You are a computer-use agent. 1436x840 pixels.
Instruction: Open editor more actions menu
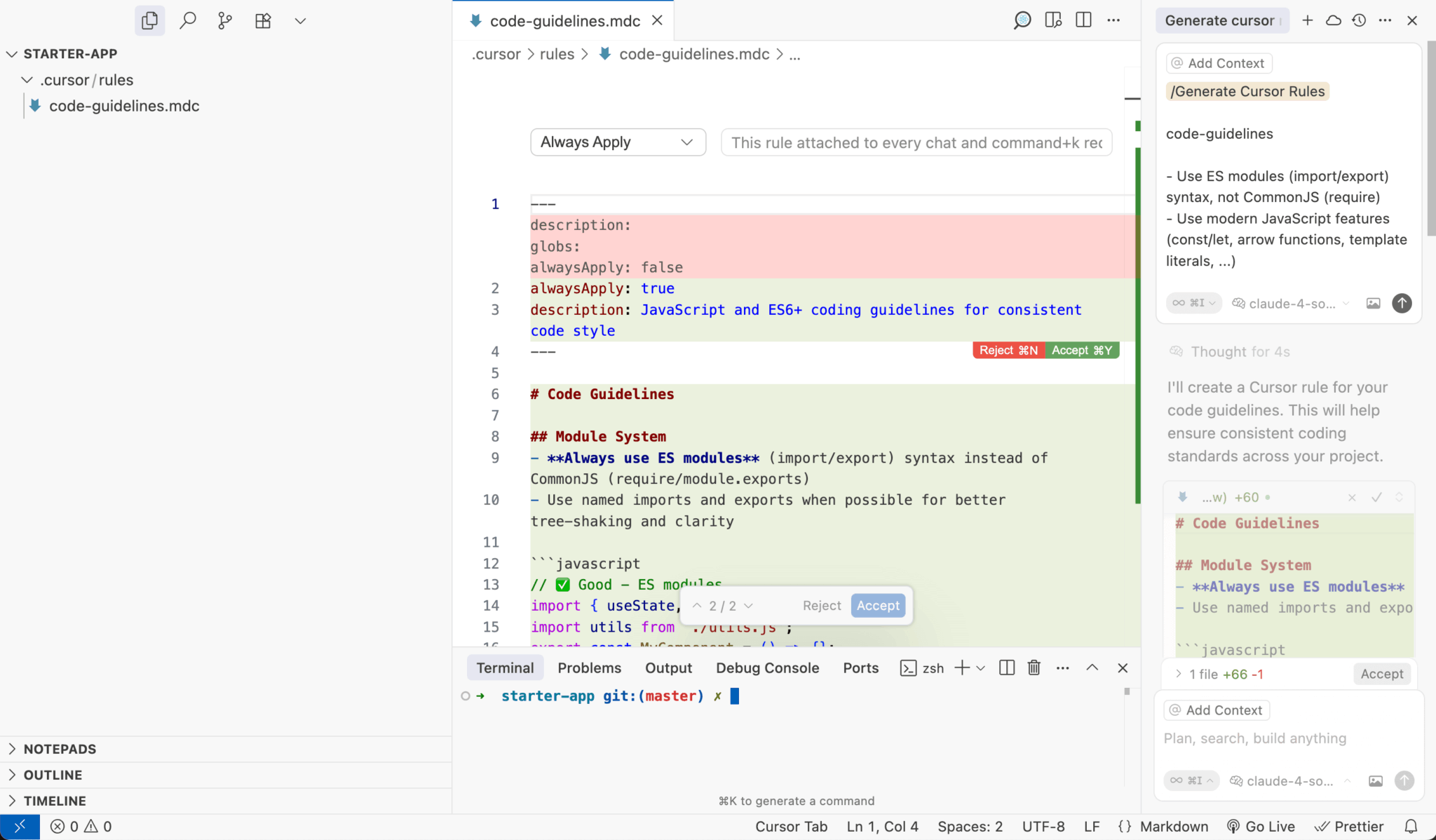click(x=1113, y=20)
